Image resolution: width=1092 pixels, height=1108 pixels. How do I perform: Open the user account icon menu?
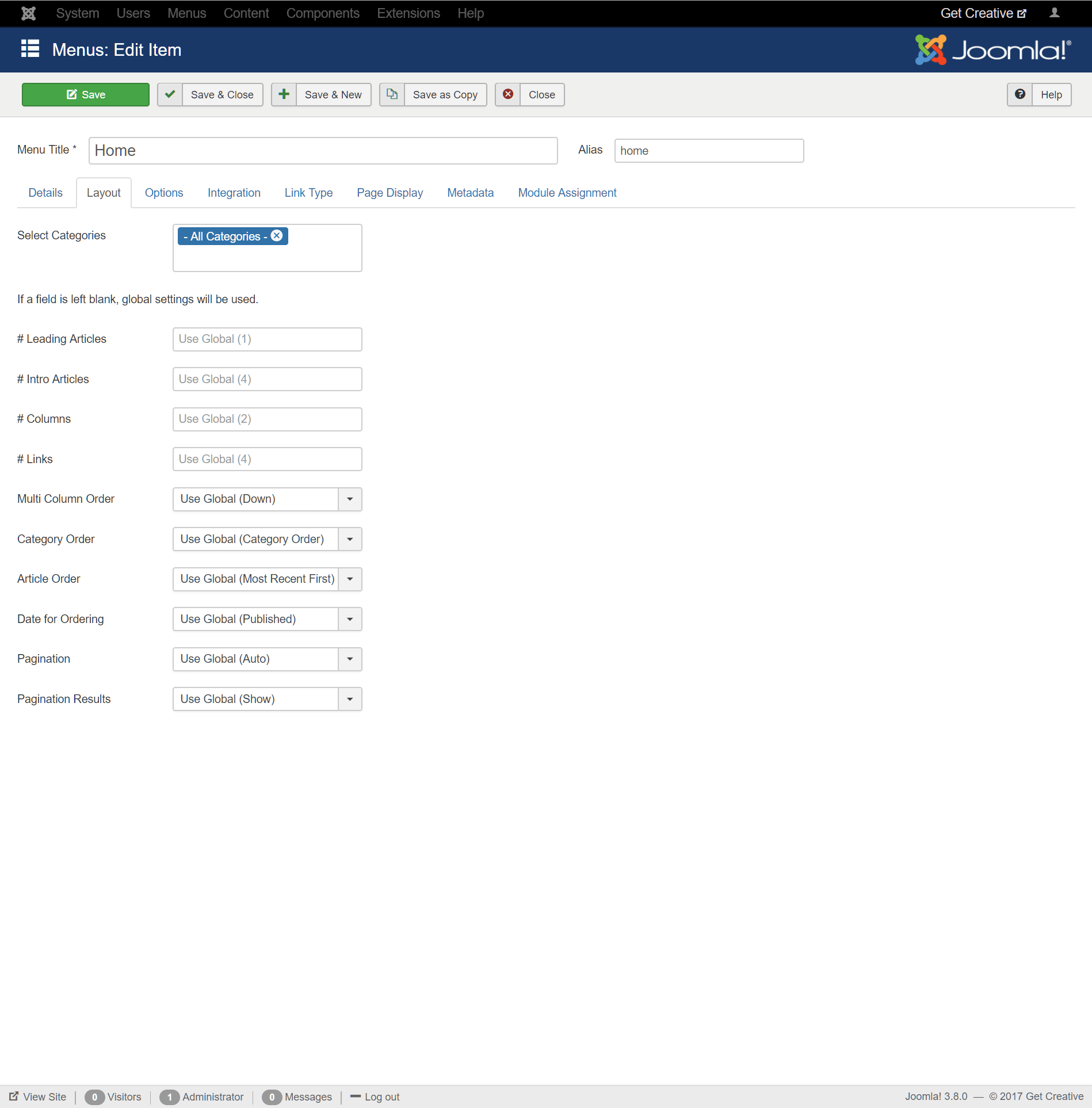(1055, 13)
